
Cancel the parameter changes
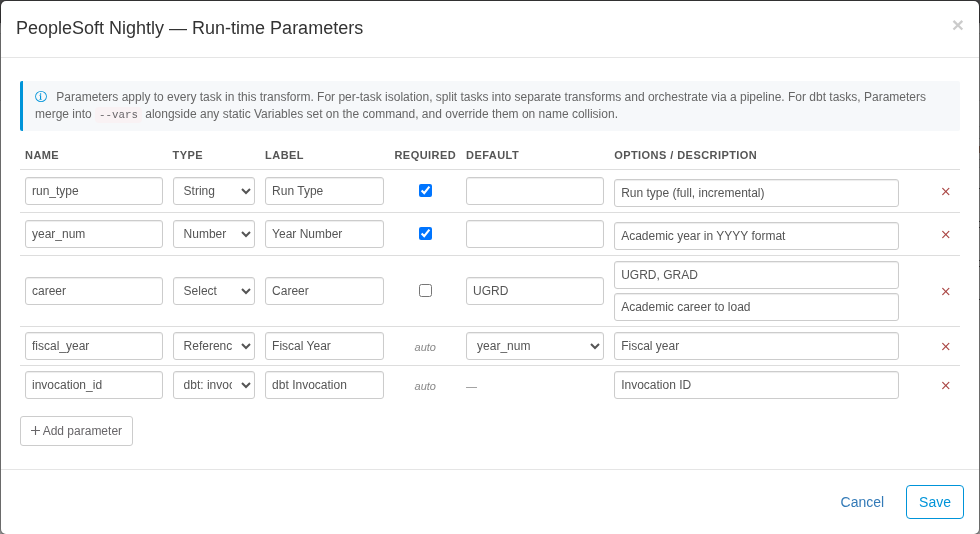pyautogui.click(x=862, y=502)
